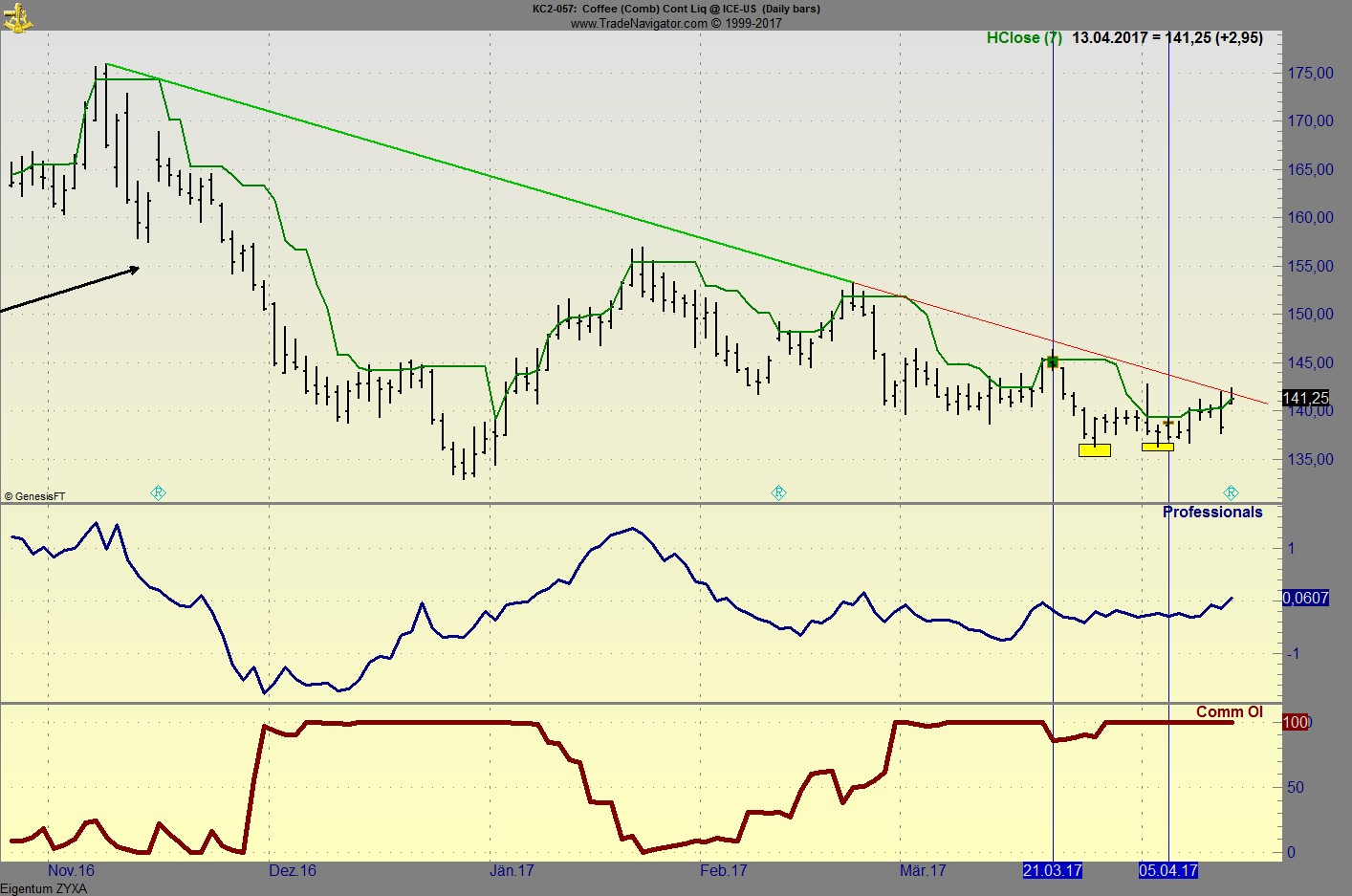The image size is (1352, 896).
Task: Toggle the second yellow highlight box under the lows
Action: (1160, 446)
